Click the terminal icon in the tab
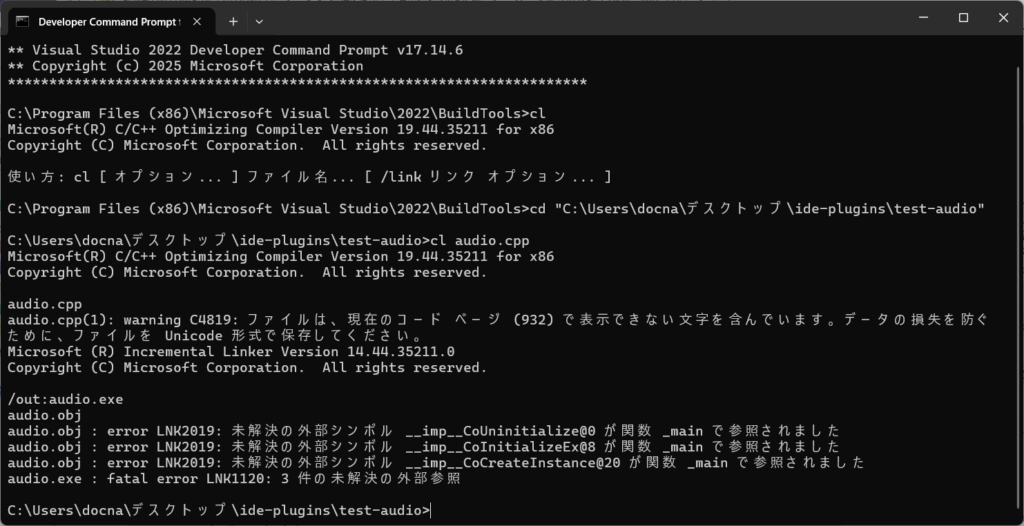The width and height of the screenshot is (1024, 526). 22,22
